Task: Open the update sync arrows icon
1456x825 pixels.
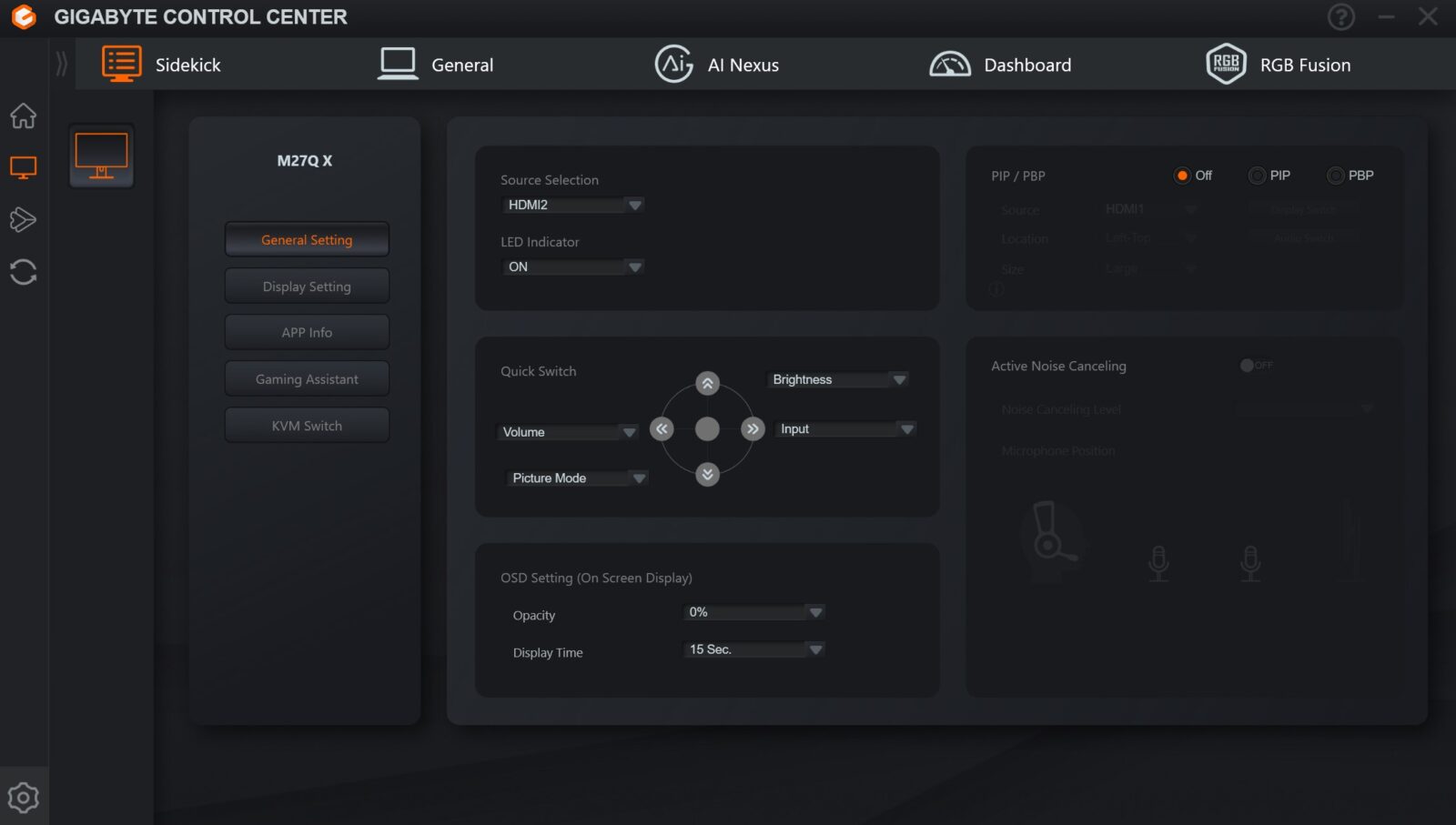Action: (x=23, y=272)
